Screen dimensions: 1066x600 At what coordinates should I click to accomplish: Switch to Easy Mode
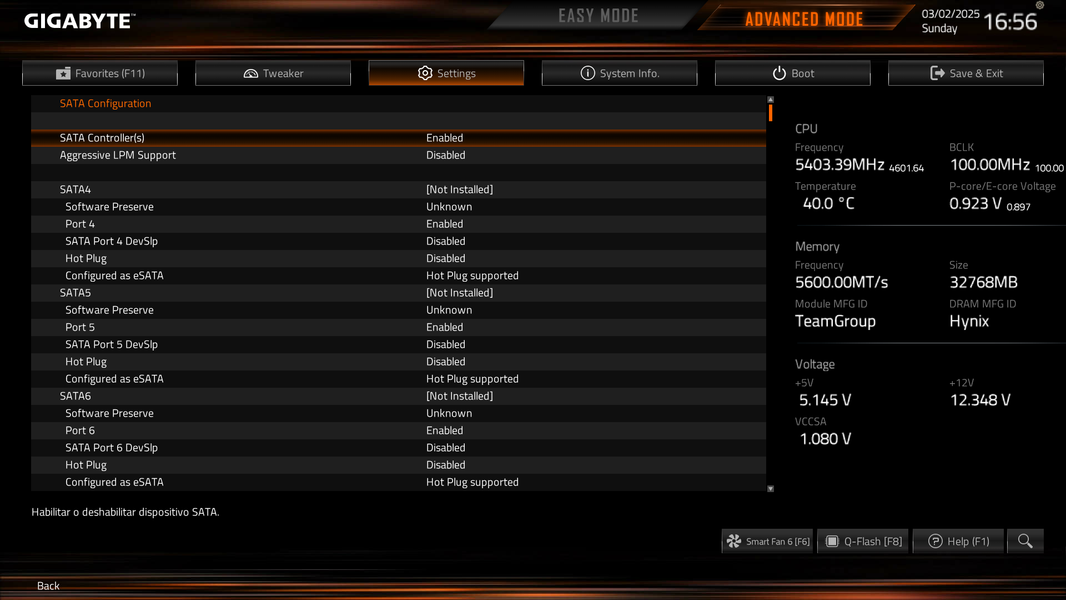(x=598, y=16)
